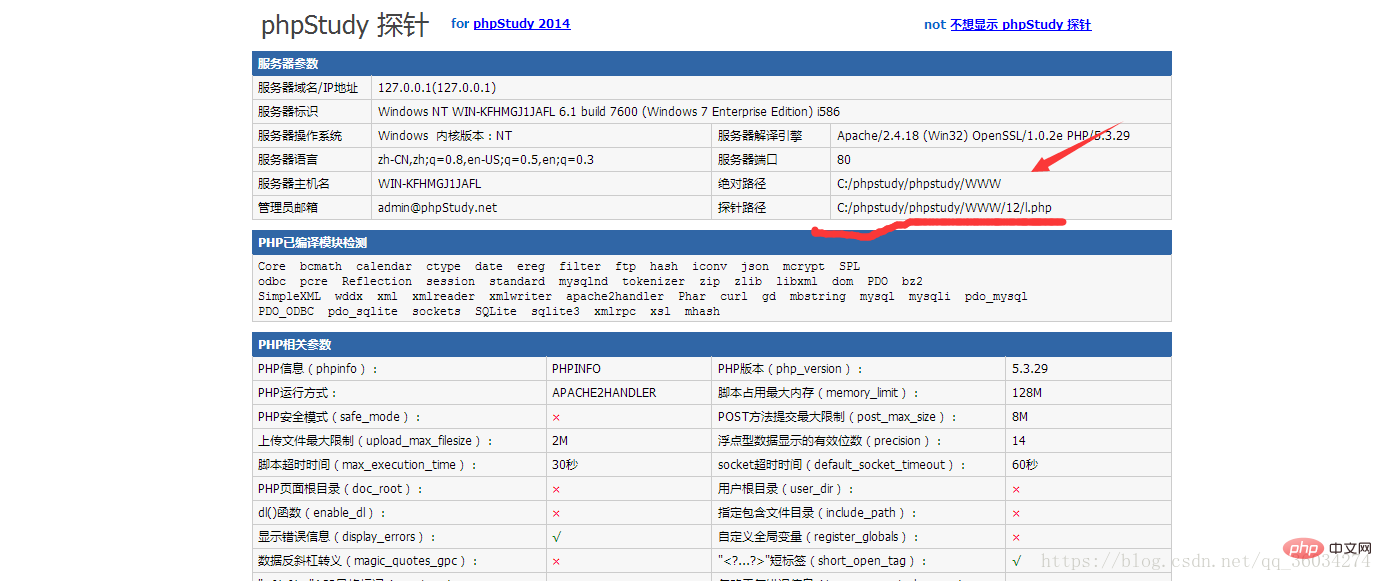Click the SimpleXML module name
Image resolution: width=1382 pixels, height=581 pixels.
click(x=290, y=297)
